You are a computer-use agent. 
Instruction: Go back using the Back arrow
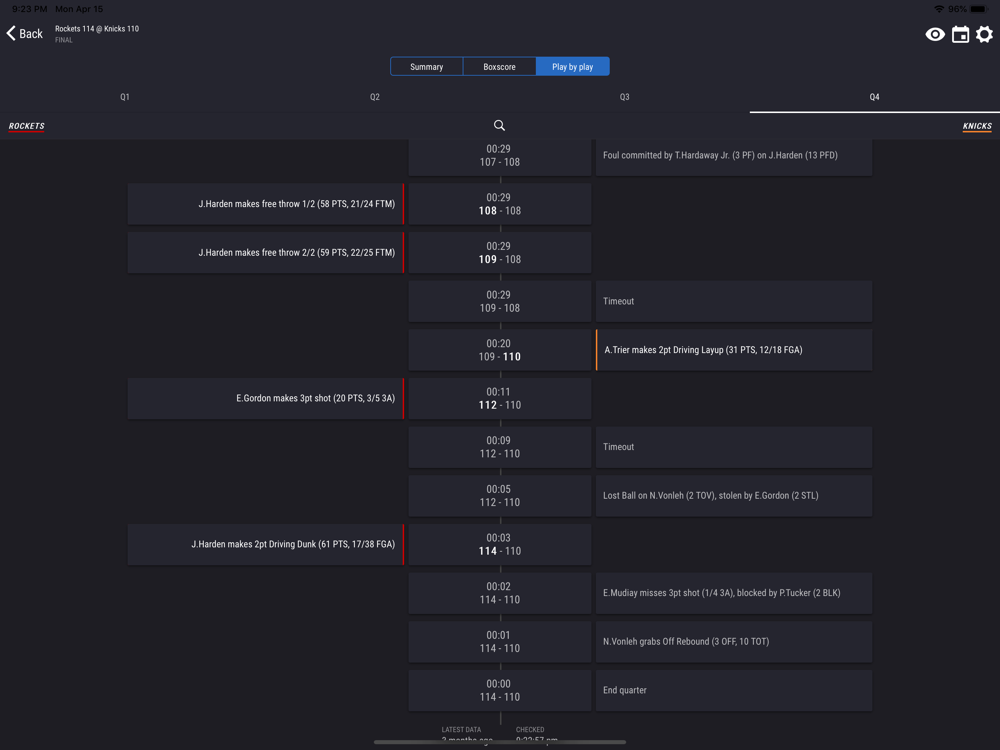pyautogui.click(x=24, y=34)
